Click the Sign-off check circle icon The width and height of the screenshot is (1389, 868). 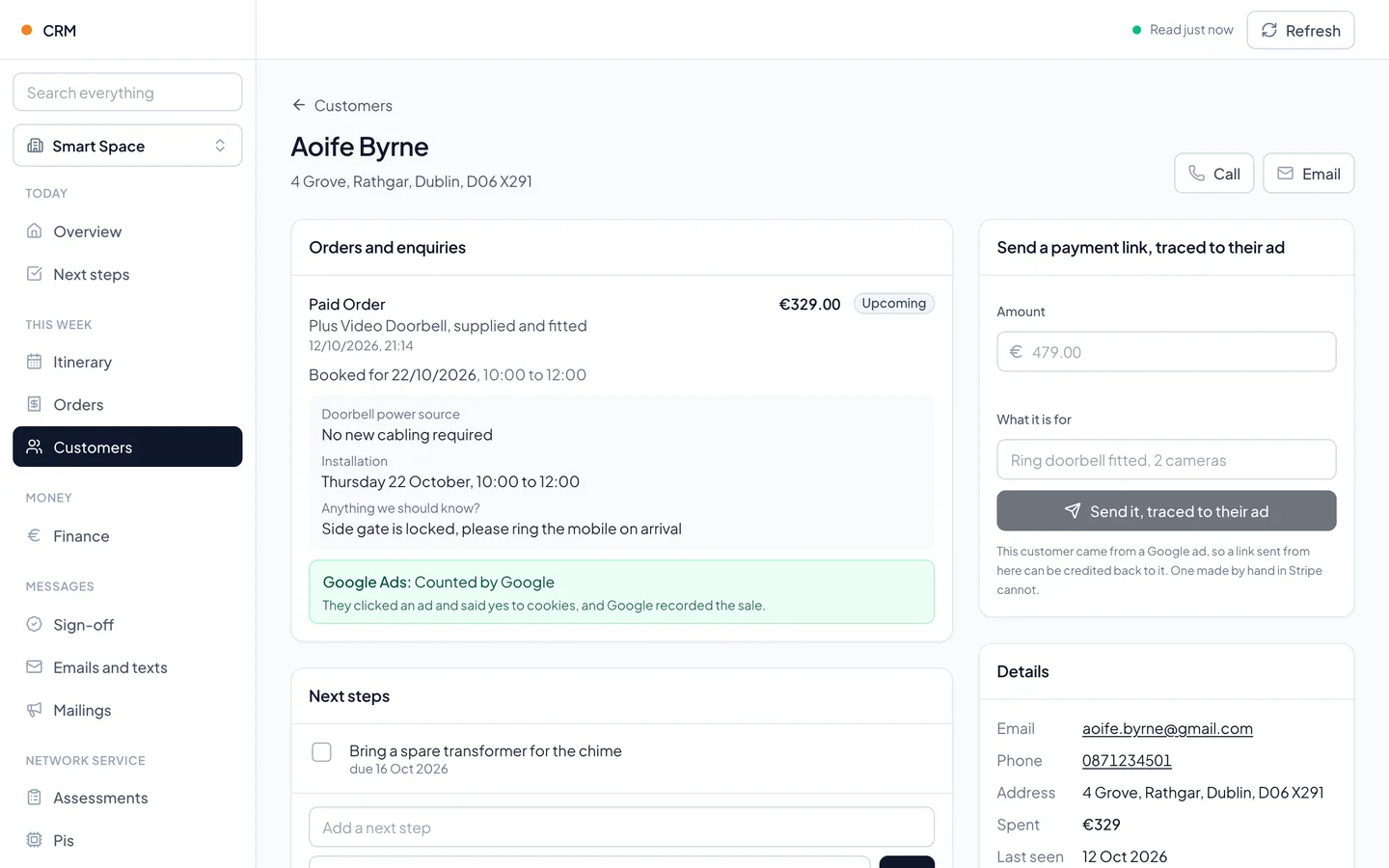pyautogui.click(x=35, y=624)
